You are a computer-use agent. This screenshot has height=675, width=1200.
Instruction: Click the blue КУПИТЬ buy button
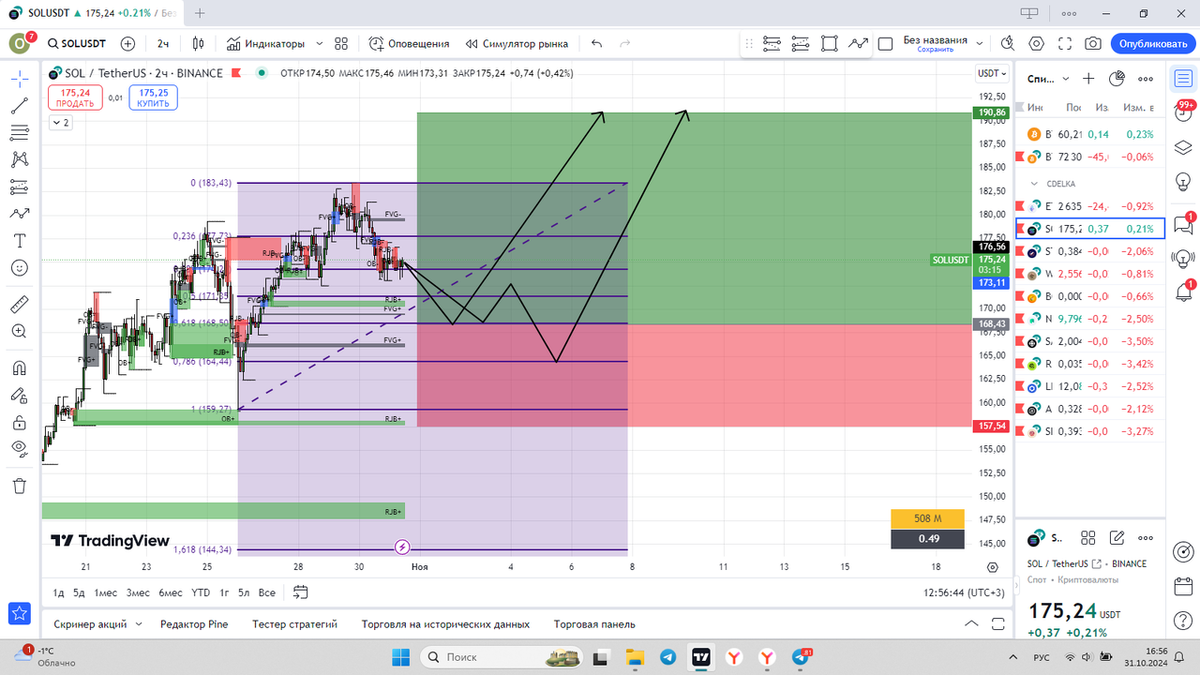(153, 97)
